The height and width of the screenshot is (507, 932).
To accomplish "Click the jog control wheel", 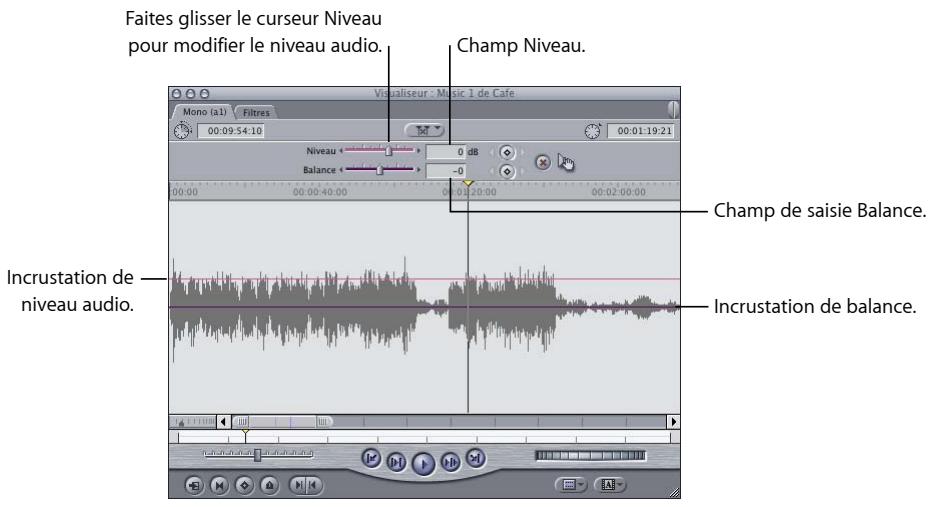I will 590,456.
